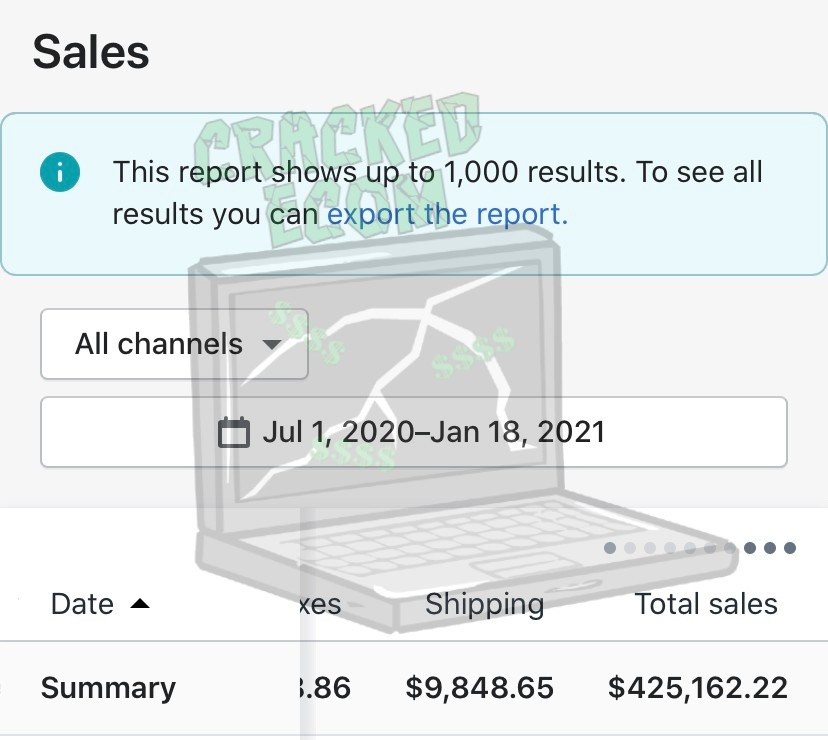The width and height of the screenshot is (828, 740).
Task: Sort by the Total sales column header
Action: pos(706,604)
